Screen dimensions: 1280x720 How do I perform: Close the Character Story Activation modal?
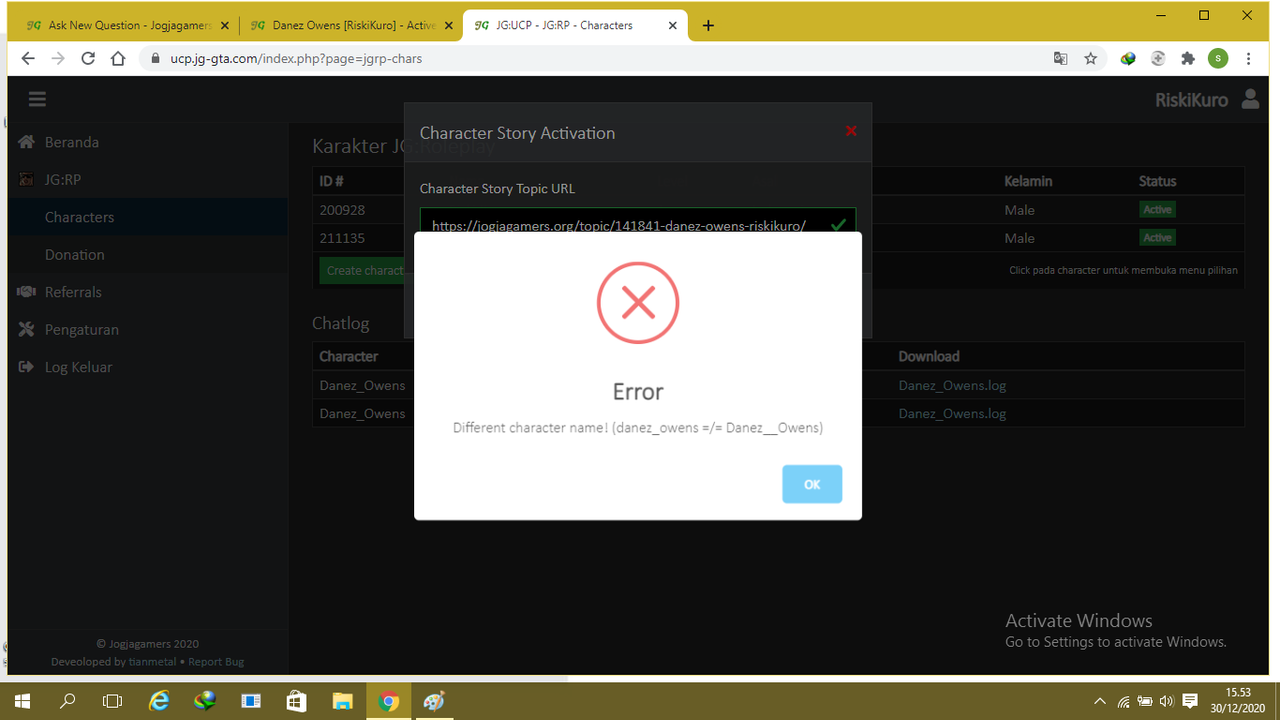point(851,131)
